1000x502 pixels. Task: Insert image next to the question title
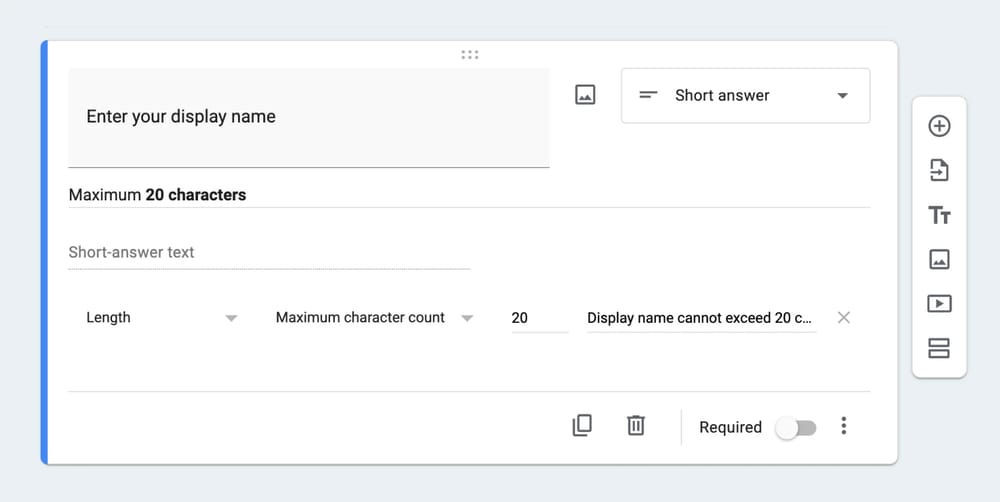585,95
